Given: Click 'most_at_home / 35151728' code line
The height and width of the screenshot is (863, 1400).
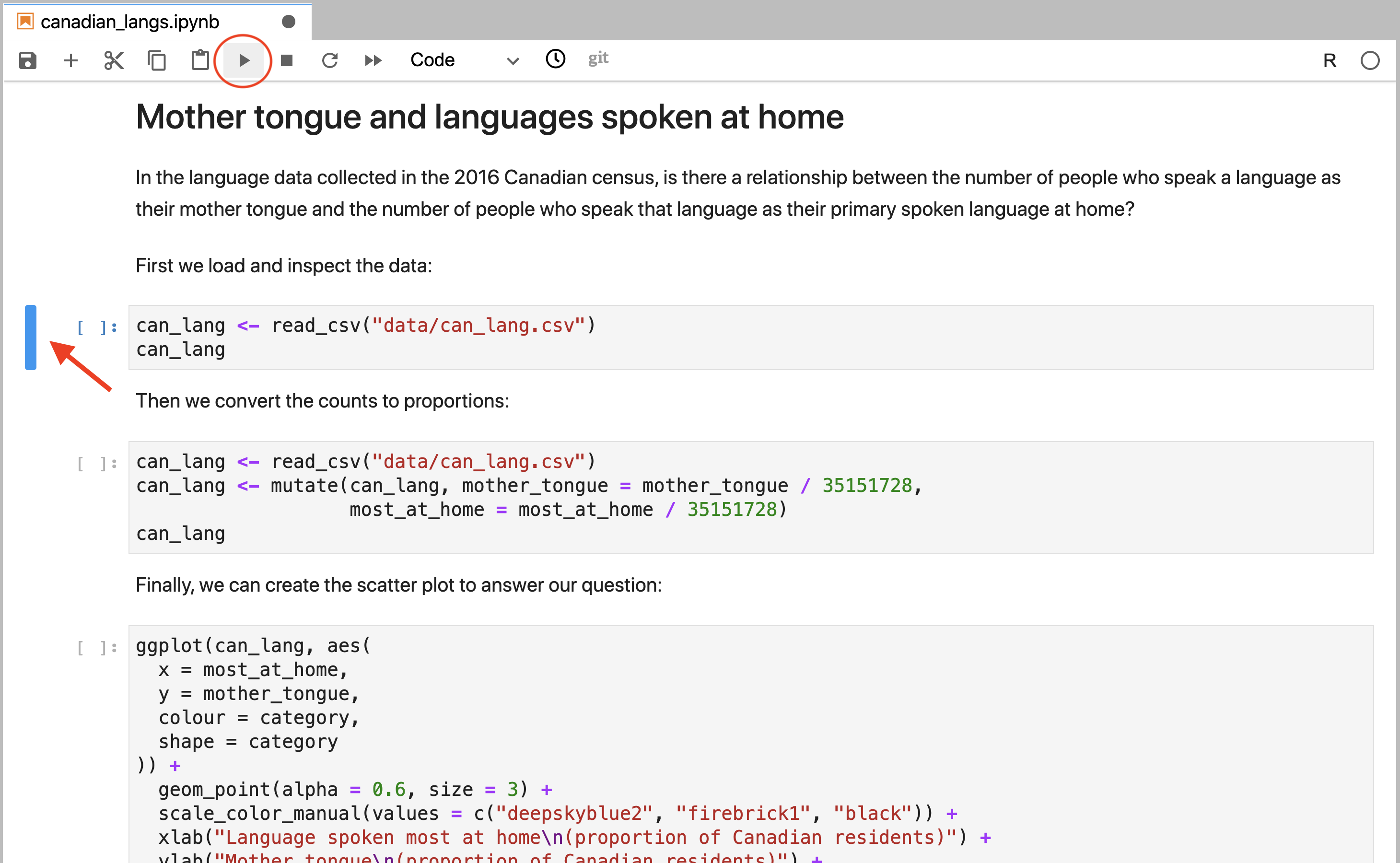Looking at the screenshot, I should (568, 509).
